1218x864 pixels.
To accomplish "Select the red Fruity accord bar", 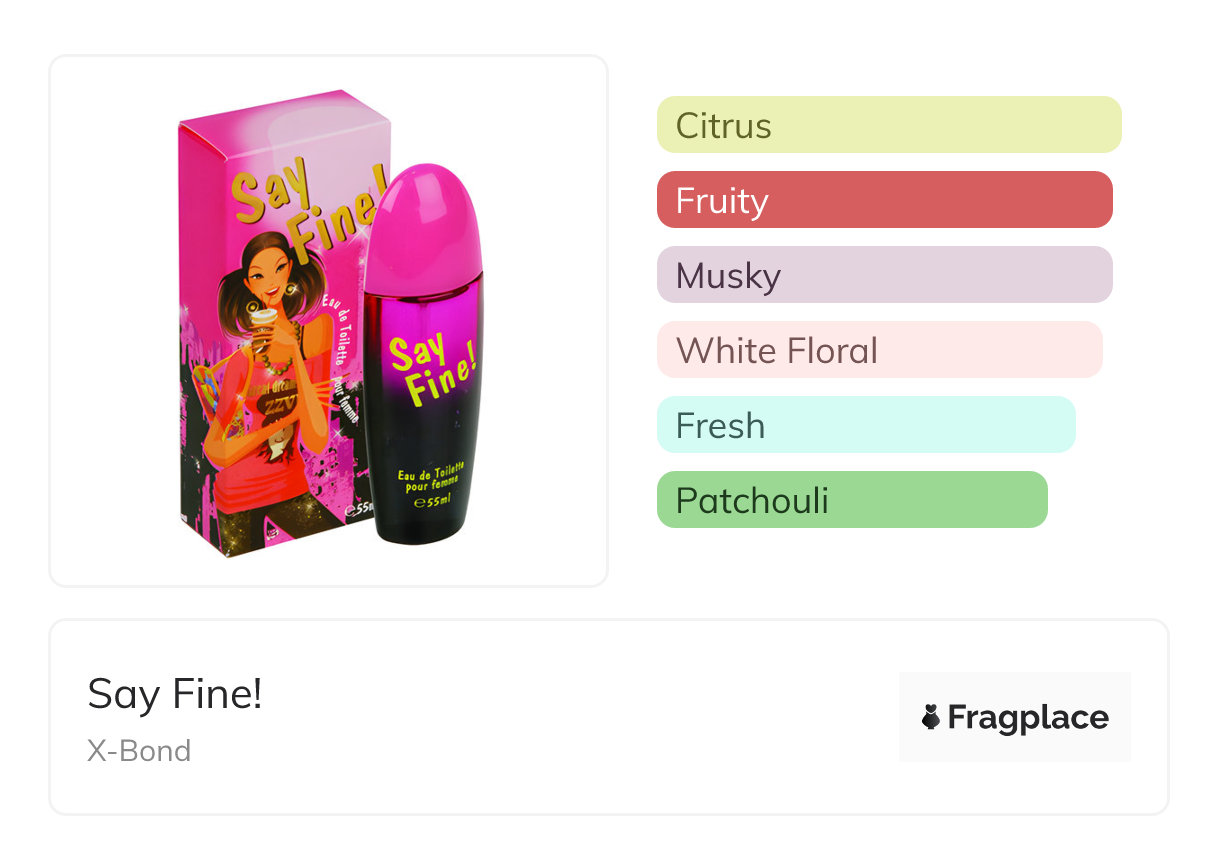I will pyautogui.click(x=884, y=200).
